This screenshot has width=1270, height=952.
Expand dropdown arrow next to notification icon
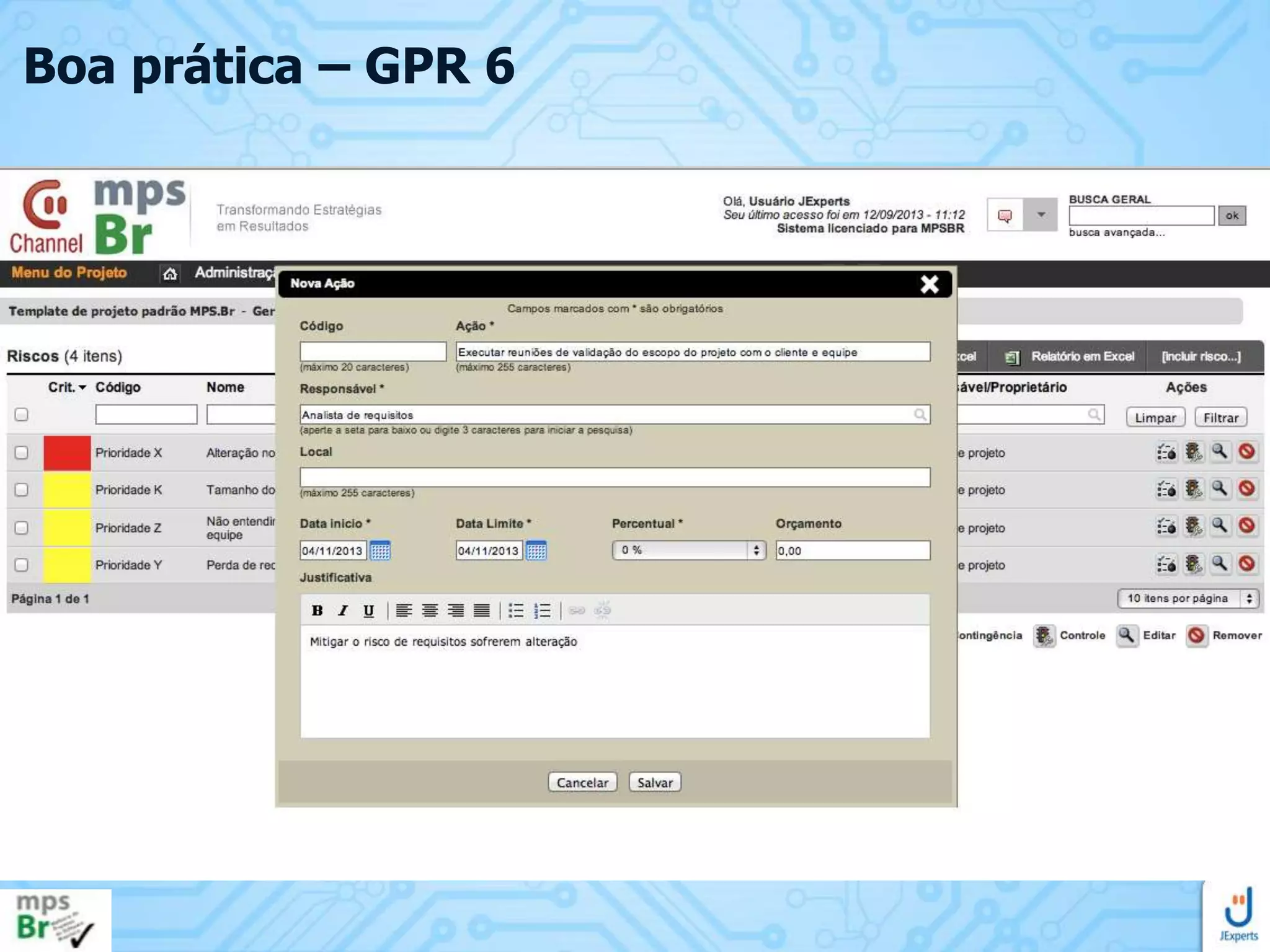click(x=1041, y=215)
